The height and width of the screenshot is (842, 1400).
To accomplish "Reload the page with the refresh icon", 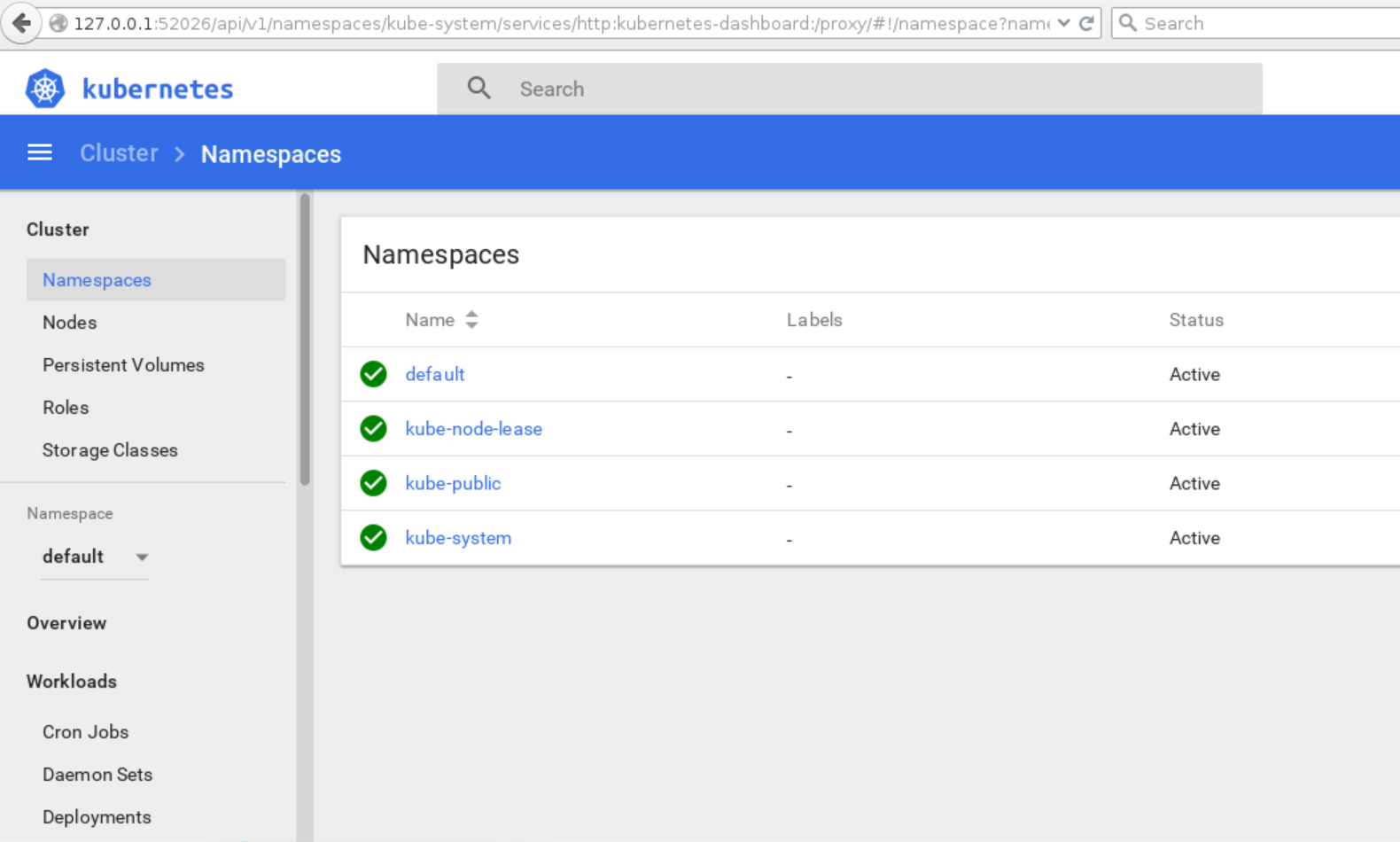I will tap(1086, 23).
